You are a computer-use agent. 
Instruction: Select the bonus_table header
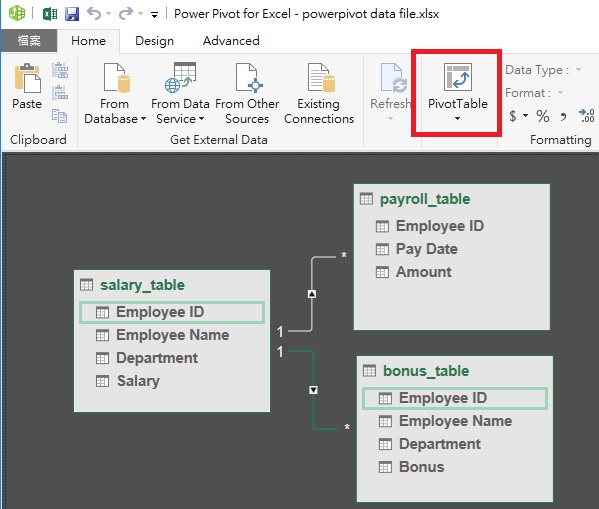pyautogui.click(x=426, y=371)
